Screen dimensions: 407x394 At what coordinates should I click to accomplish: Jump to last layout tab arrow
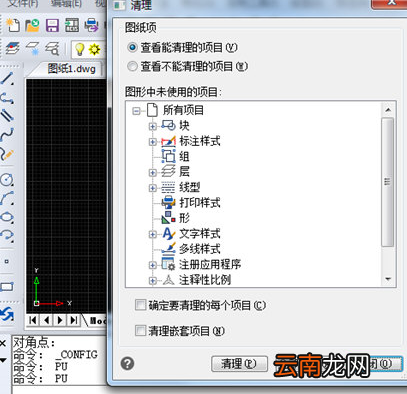[74, 320]
